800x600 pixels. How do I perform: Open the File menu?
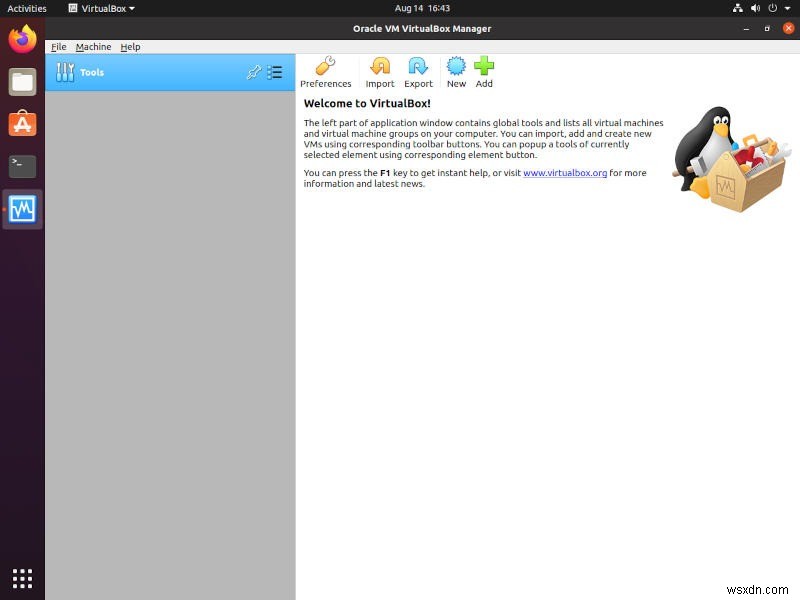tap(58, 46)
